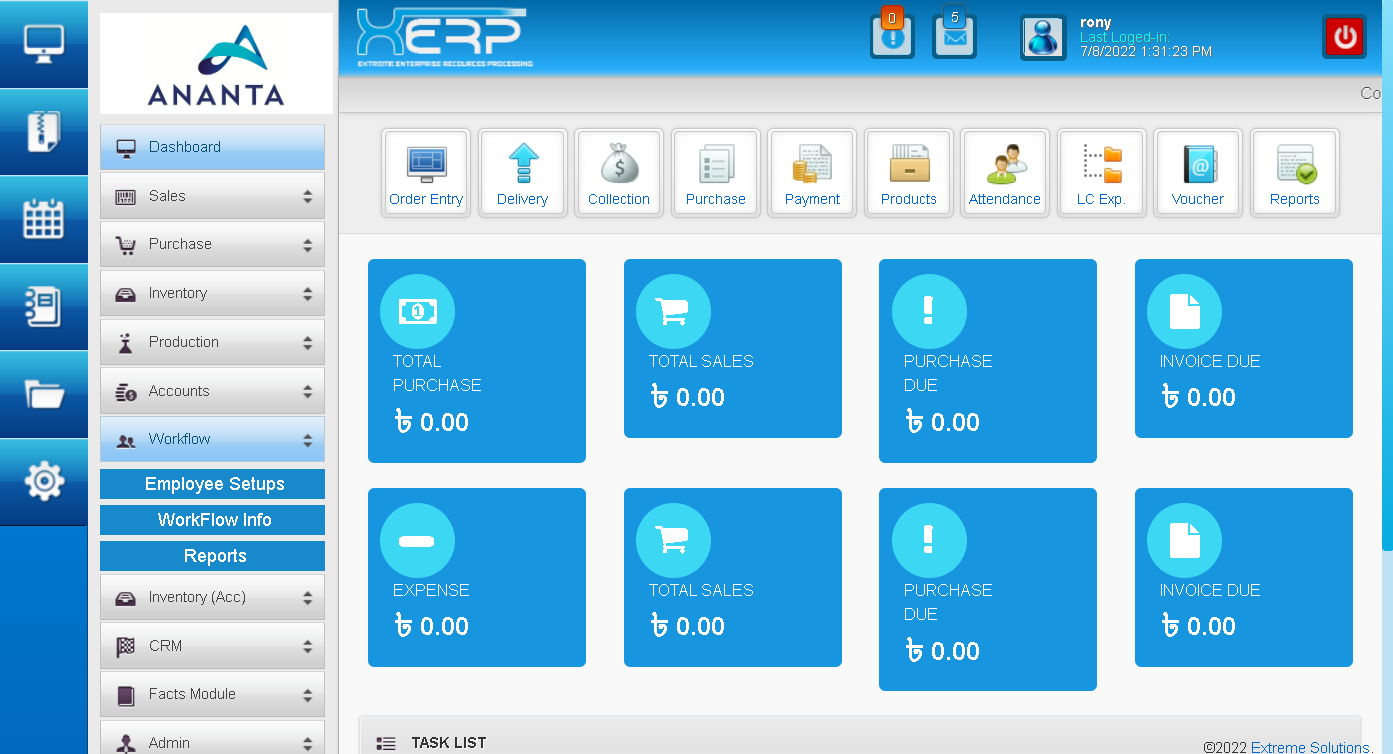Click the alert notification icon in header
Screen dimensions: 1393x754
[x=892, y=37]
